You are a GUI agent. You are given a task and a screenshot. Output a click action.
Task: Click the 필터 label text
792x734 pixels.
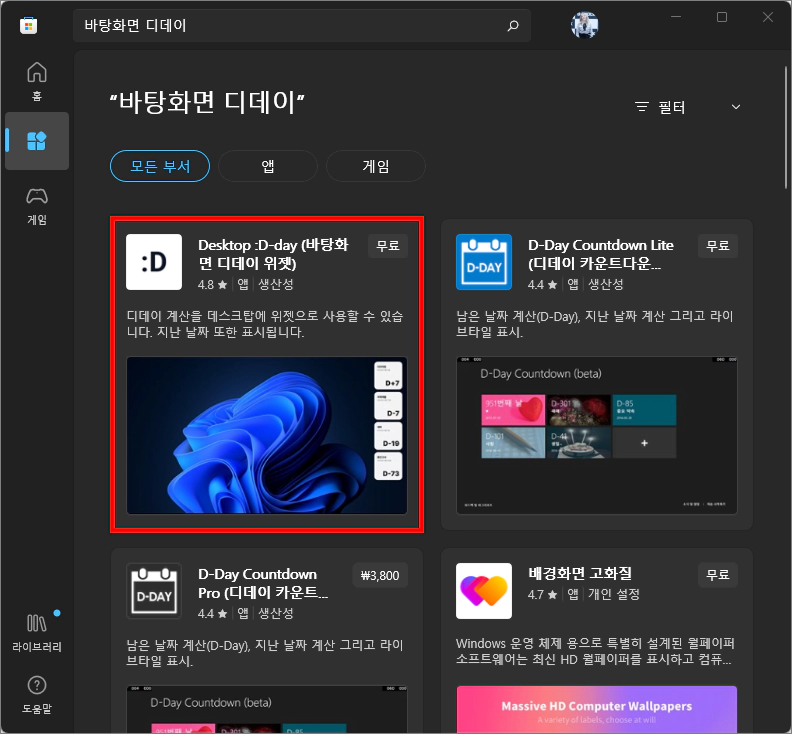[671, 107]
